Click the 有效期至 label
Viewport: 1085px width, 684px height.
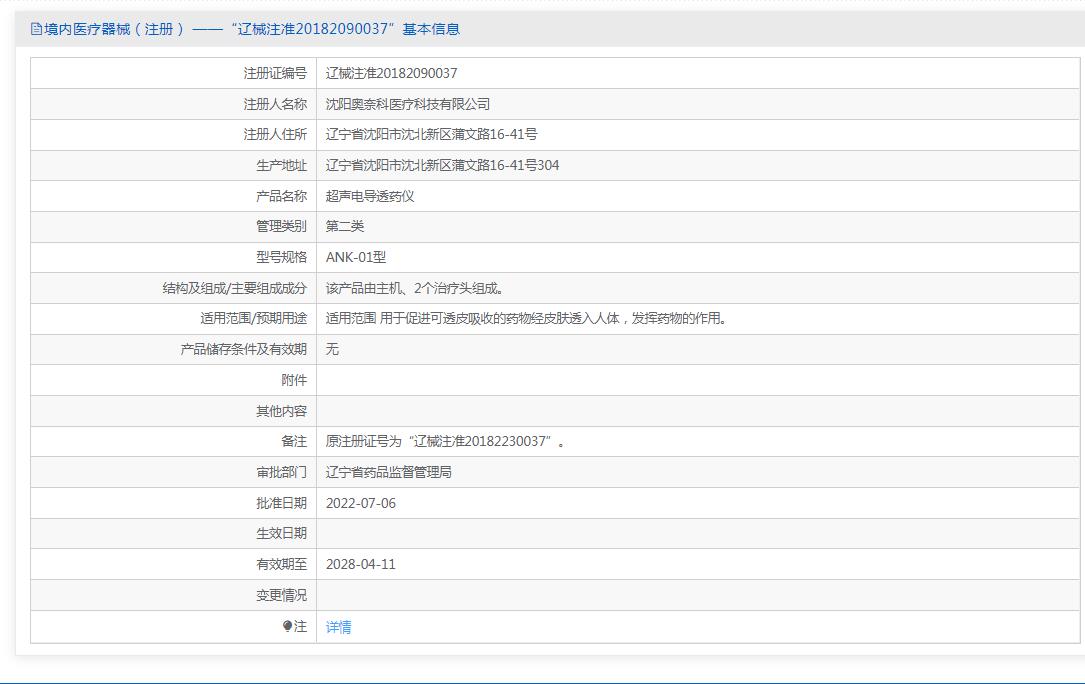point(281,564)
